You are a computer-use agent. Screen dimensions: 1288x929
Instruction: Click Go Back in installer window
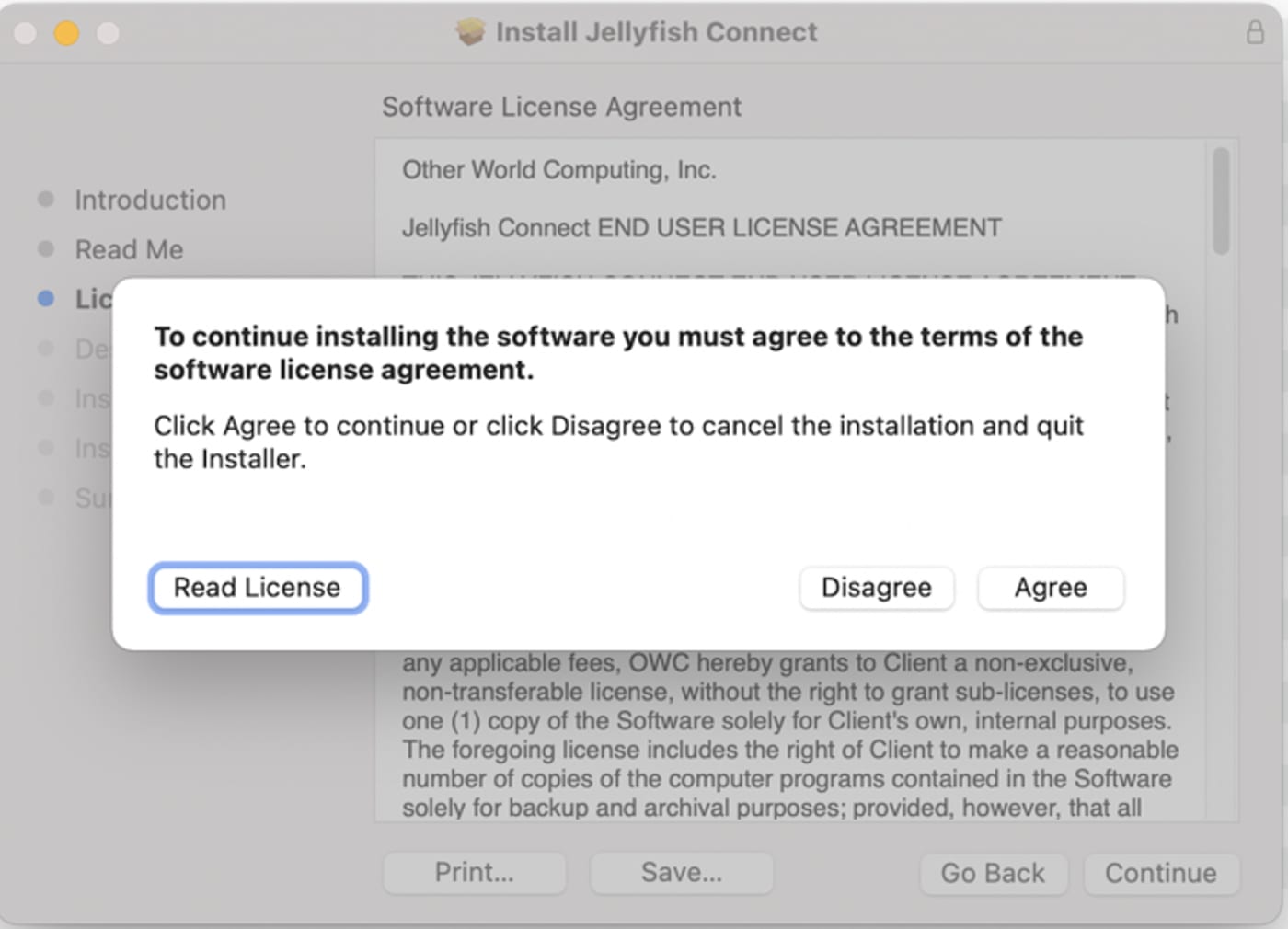tap(993, 873)
